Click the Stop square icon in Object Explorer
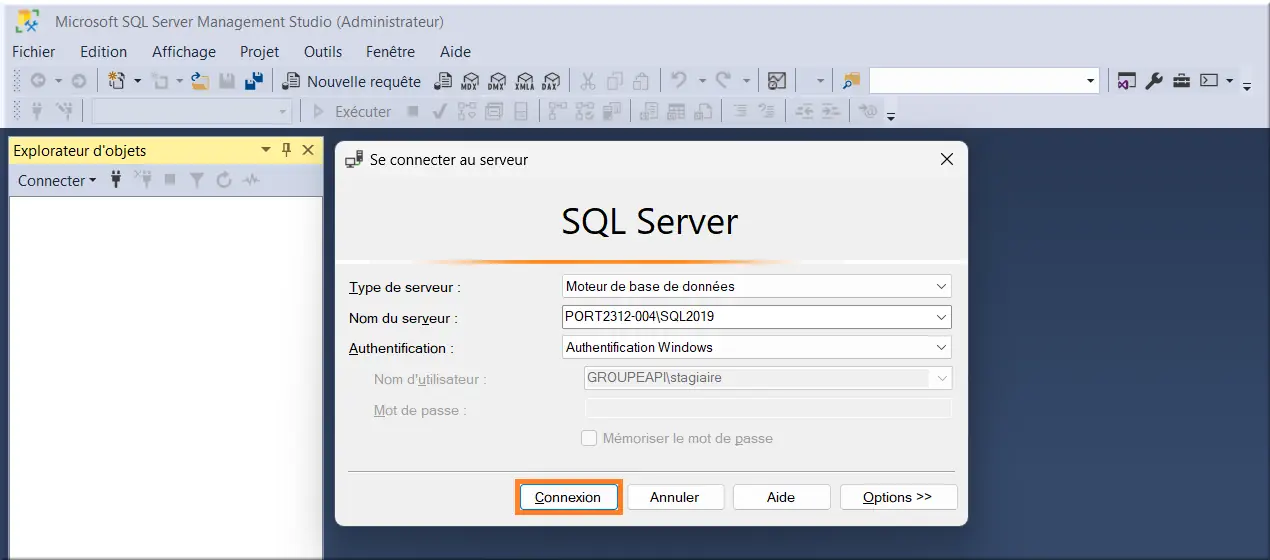 pos(170,180)
